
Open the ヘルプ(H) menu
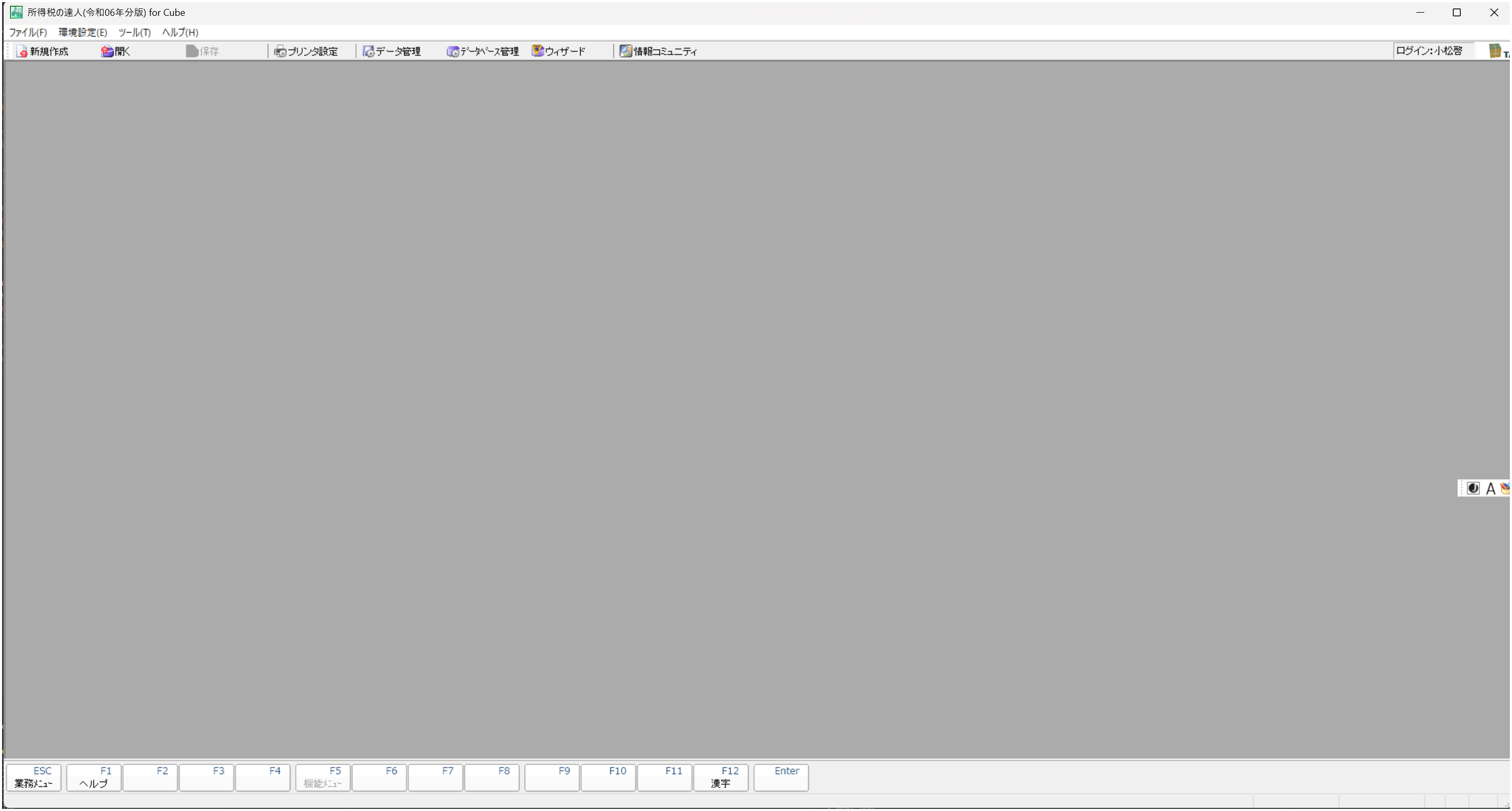coord(180,32)
